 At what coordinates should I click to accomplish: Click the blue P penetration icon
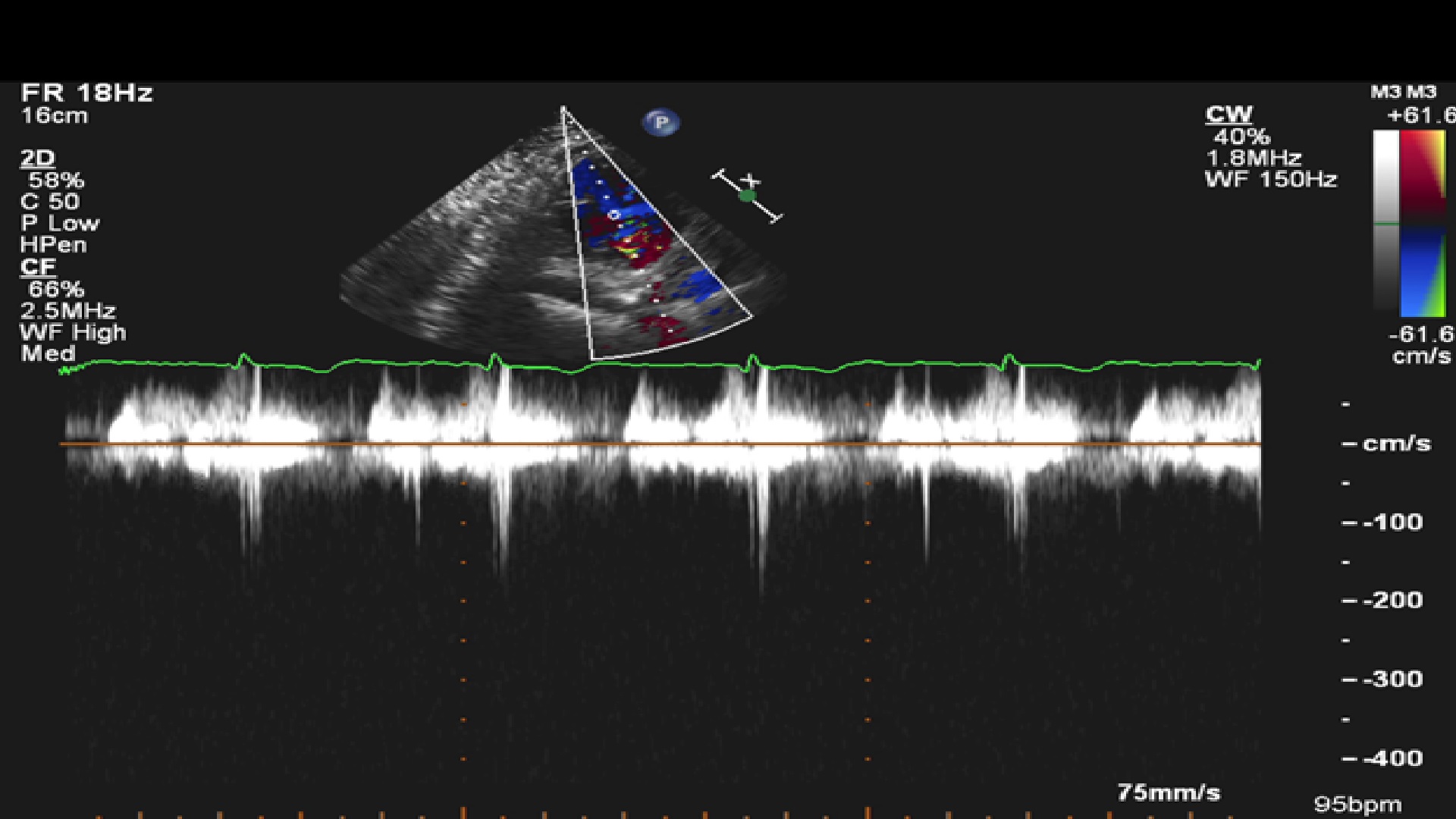point(661,122)
